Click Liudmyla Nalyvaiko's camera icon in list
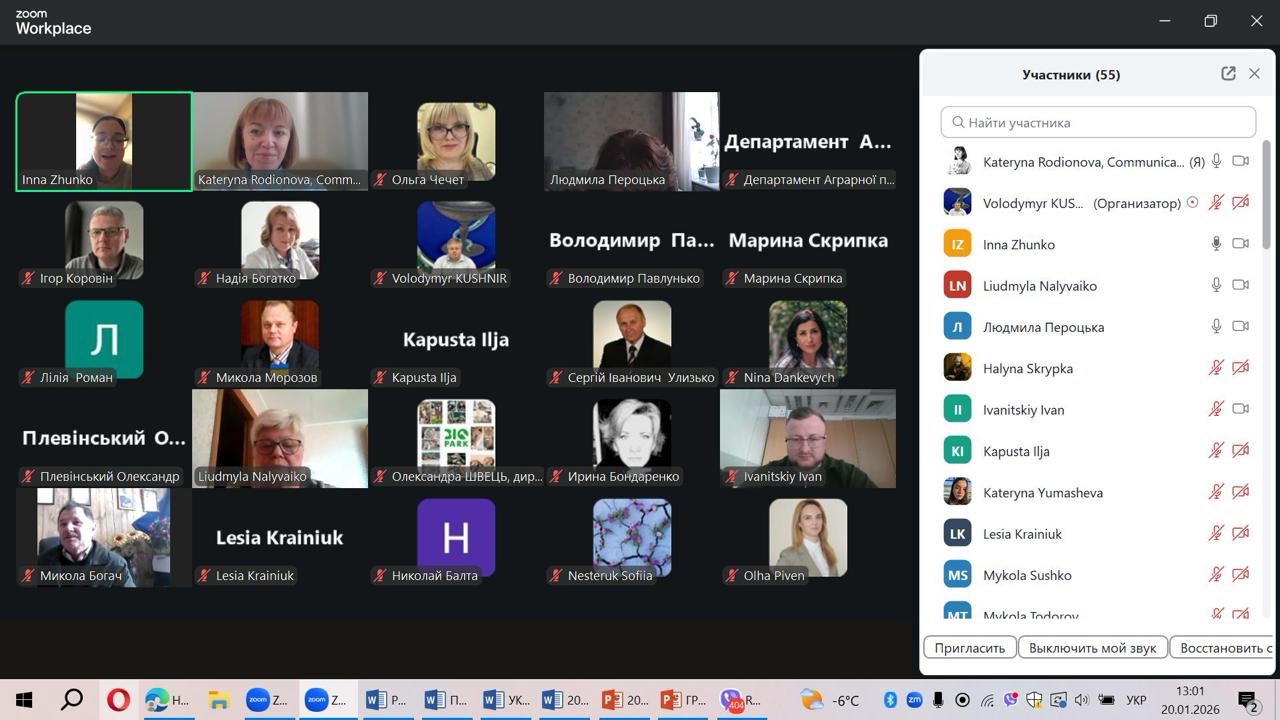Screen dimensions: 1280x720 coord(1240,285)
